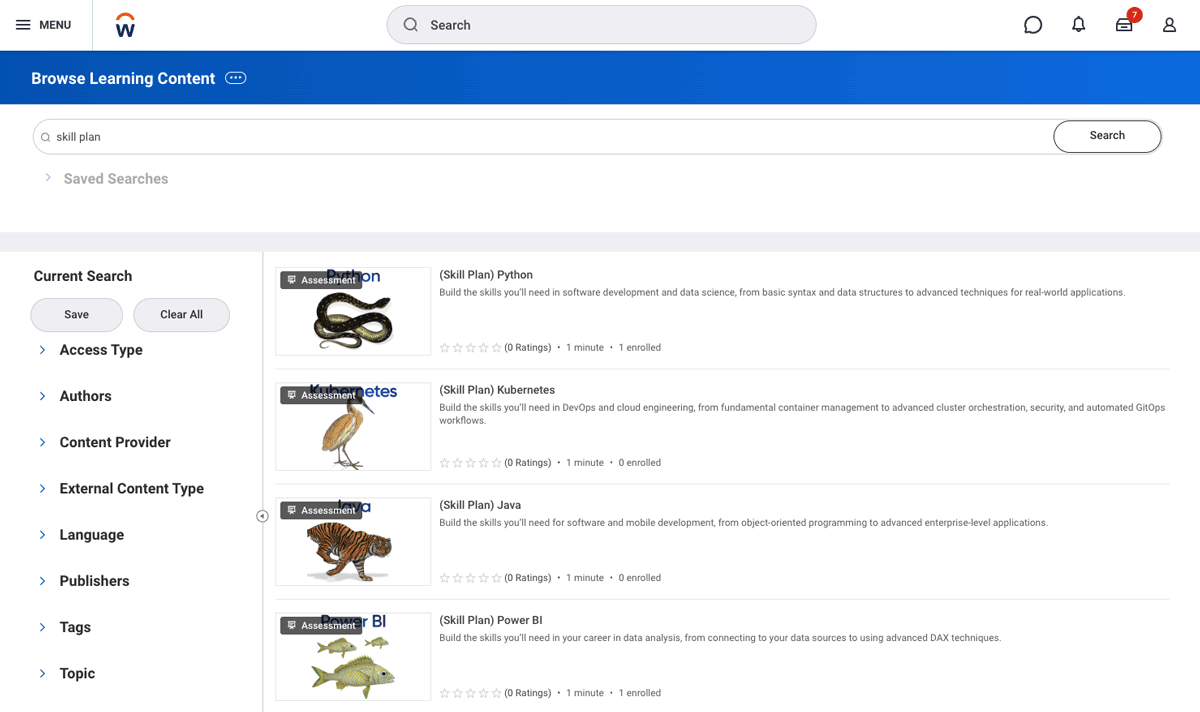Image resolution: width=1200 pixels, height=712 pixels.
Task: Open inbox tray with 7 items
Action: click(x=1125, y=24)
